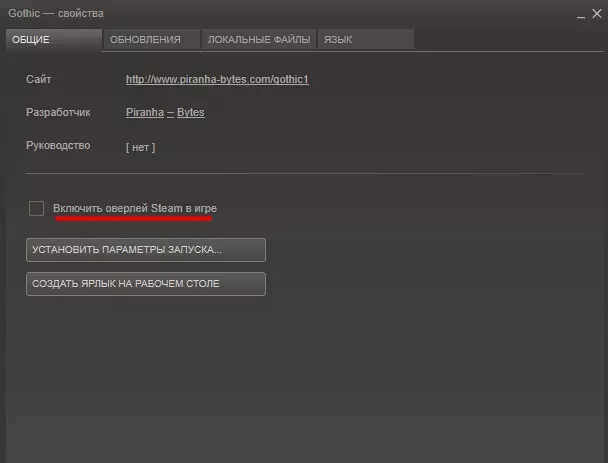608x463 pixels.
Task: Click the 'Руководство' label
Action: (x=58, y=145)
